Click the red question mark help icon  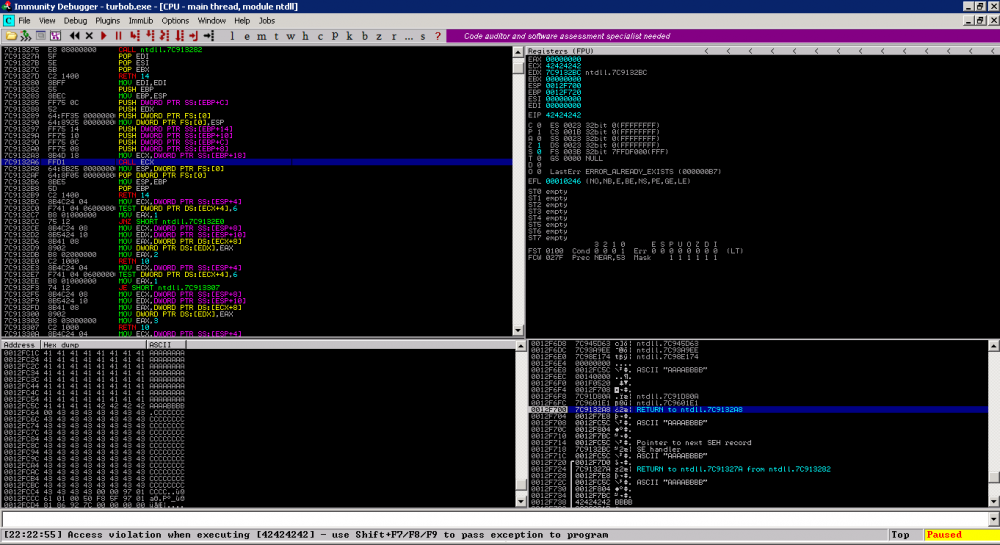[x=437, y=36]
